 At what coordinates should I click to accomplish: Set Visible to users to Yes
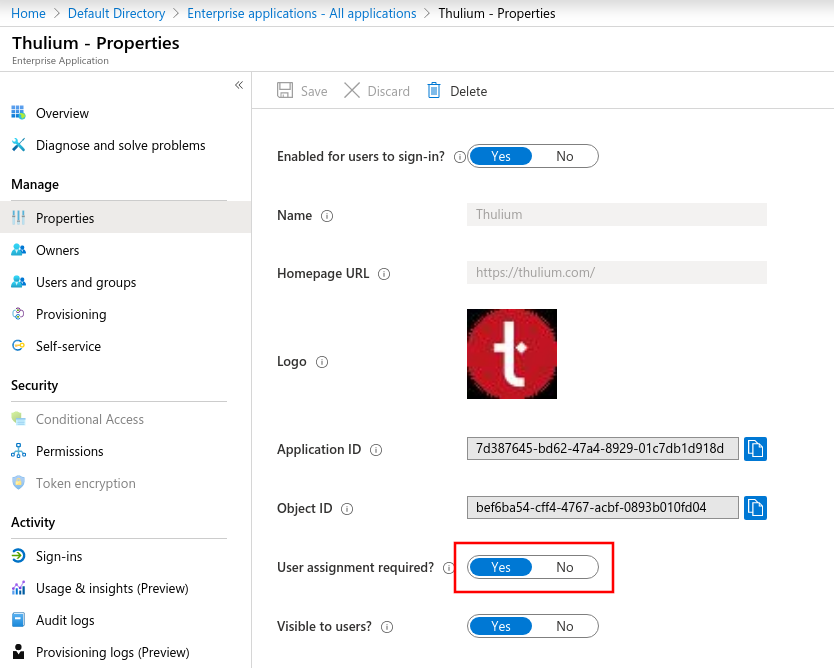tap(501, 626)
